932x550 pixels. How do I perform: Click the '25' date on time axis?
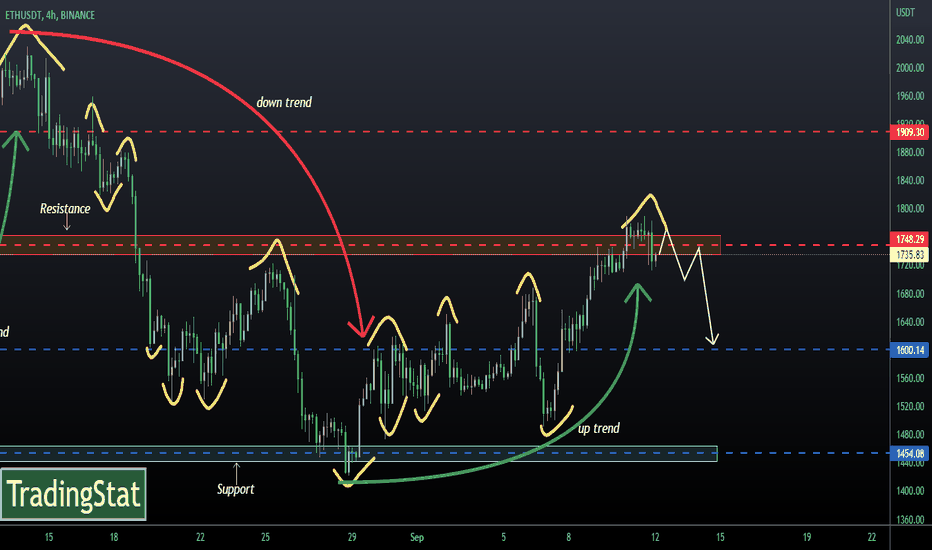(265, 538)
